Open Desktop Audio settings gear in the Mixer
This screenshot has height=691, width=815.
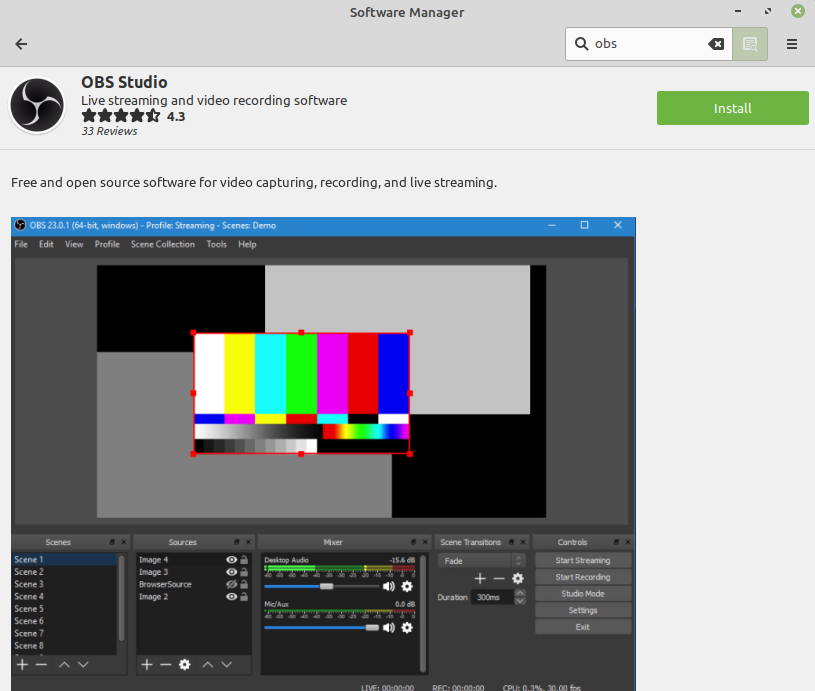point(406,585)
